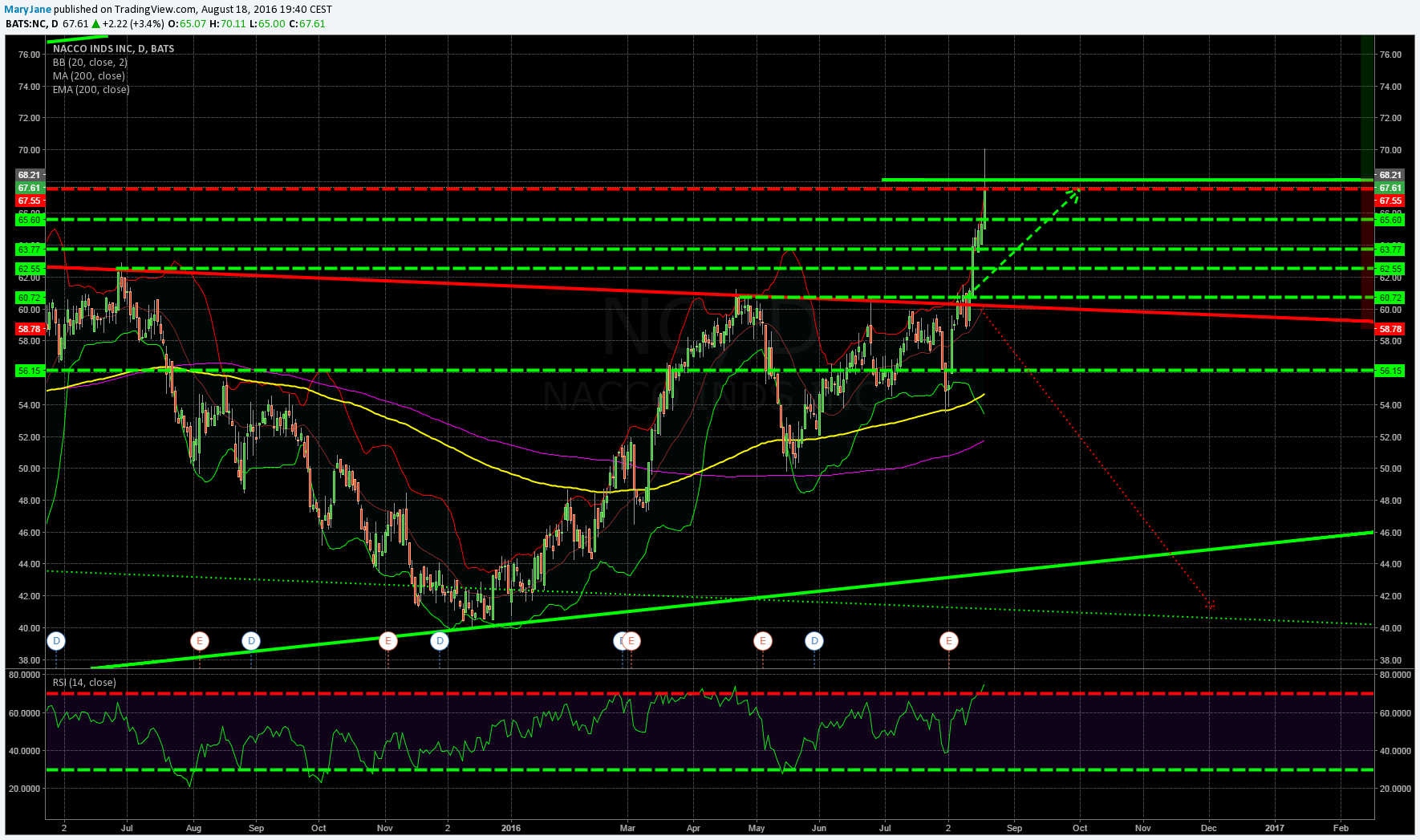Viewport: 1420px width, 840px height.
Task: Click the Feb label on the time axis
Action: click(1341, 828)
